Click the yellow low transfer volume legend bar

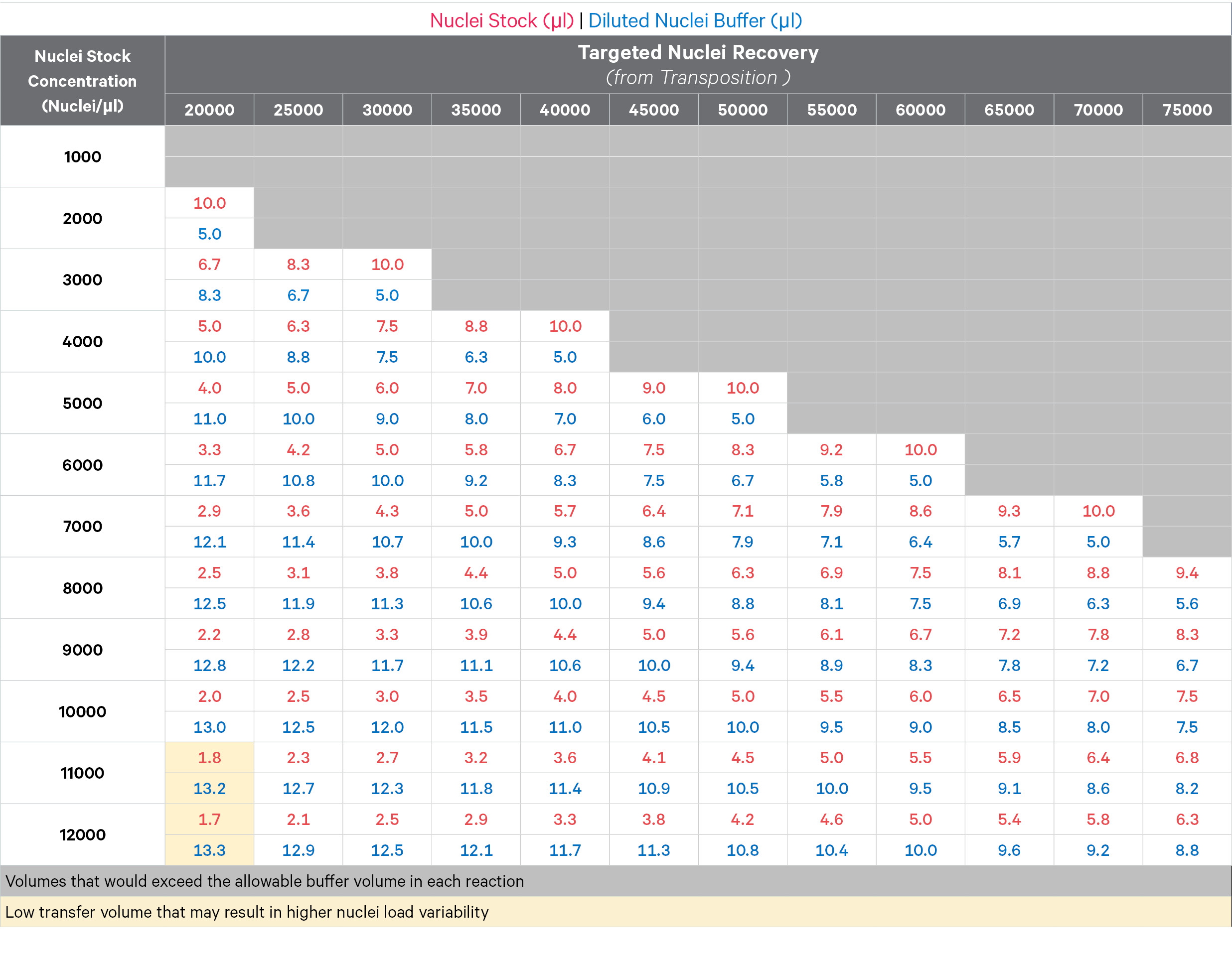(x=616, y=912)
